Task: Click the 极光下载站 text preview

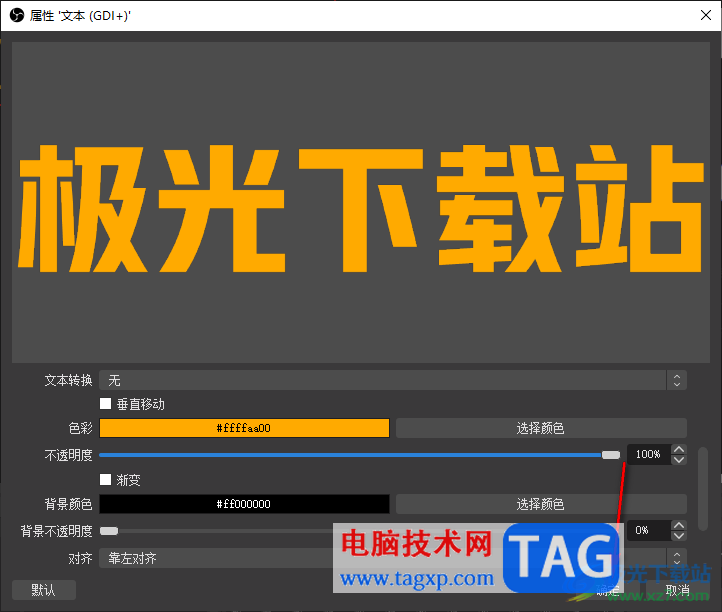Action: click(361, 209)
